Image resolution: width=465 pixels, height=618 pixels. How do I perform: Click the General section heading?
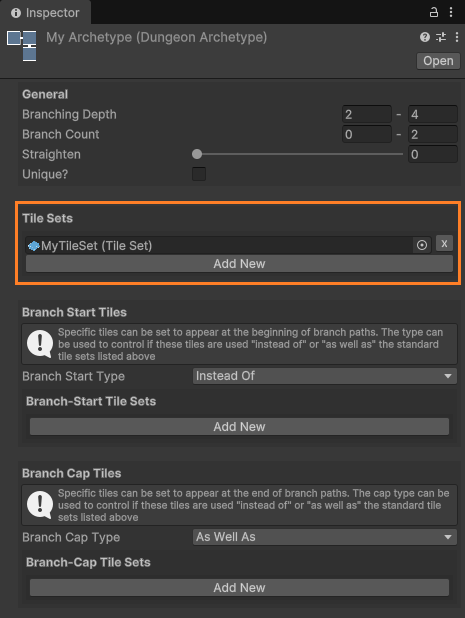pos(45,94)
